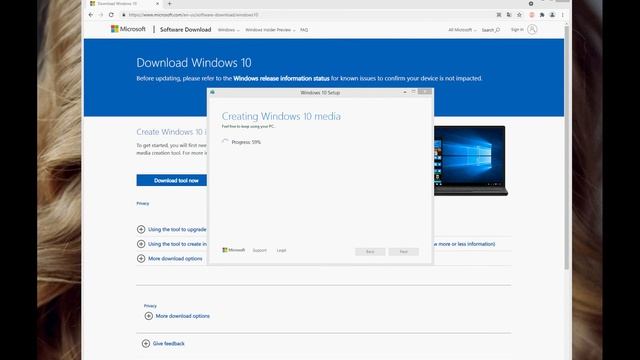Click the Download tool now button
This screenshot has height=360, width=640.
171,180
